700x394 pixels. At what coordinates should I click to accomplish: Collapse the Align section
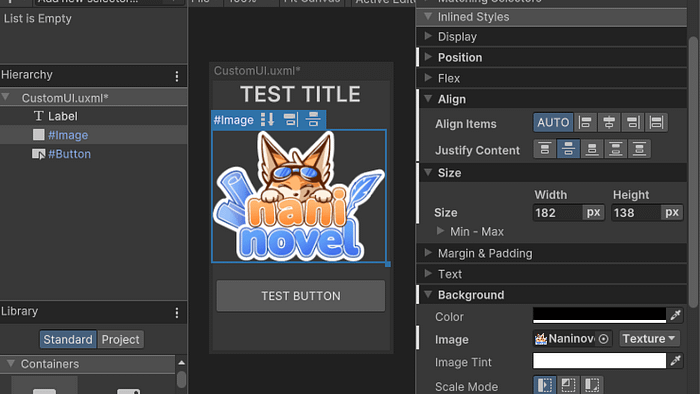point(428,99)
